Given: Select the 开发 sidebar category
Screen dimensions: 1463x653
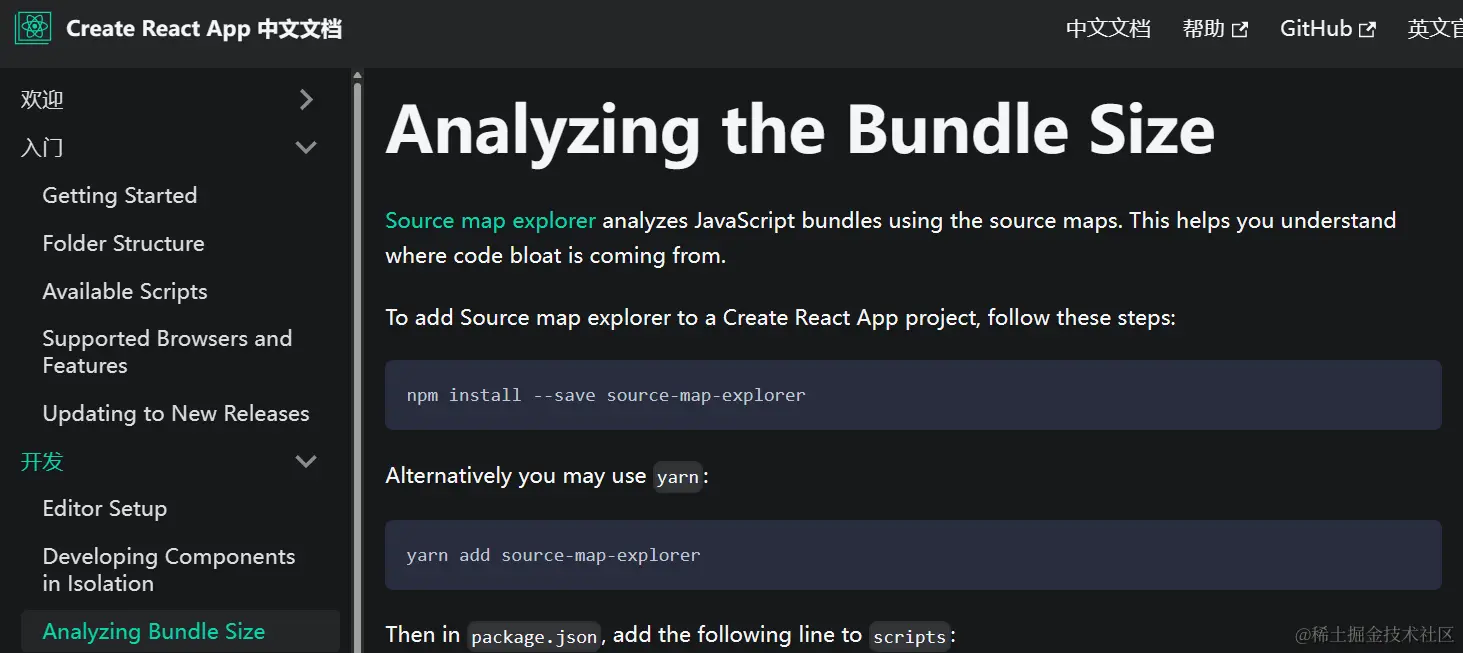Looking at the screenshot, I should tap(42, 461).
